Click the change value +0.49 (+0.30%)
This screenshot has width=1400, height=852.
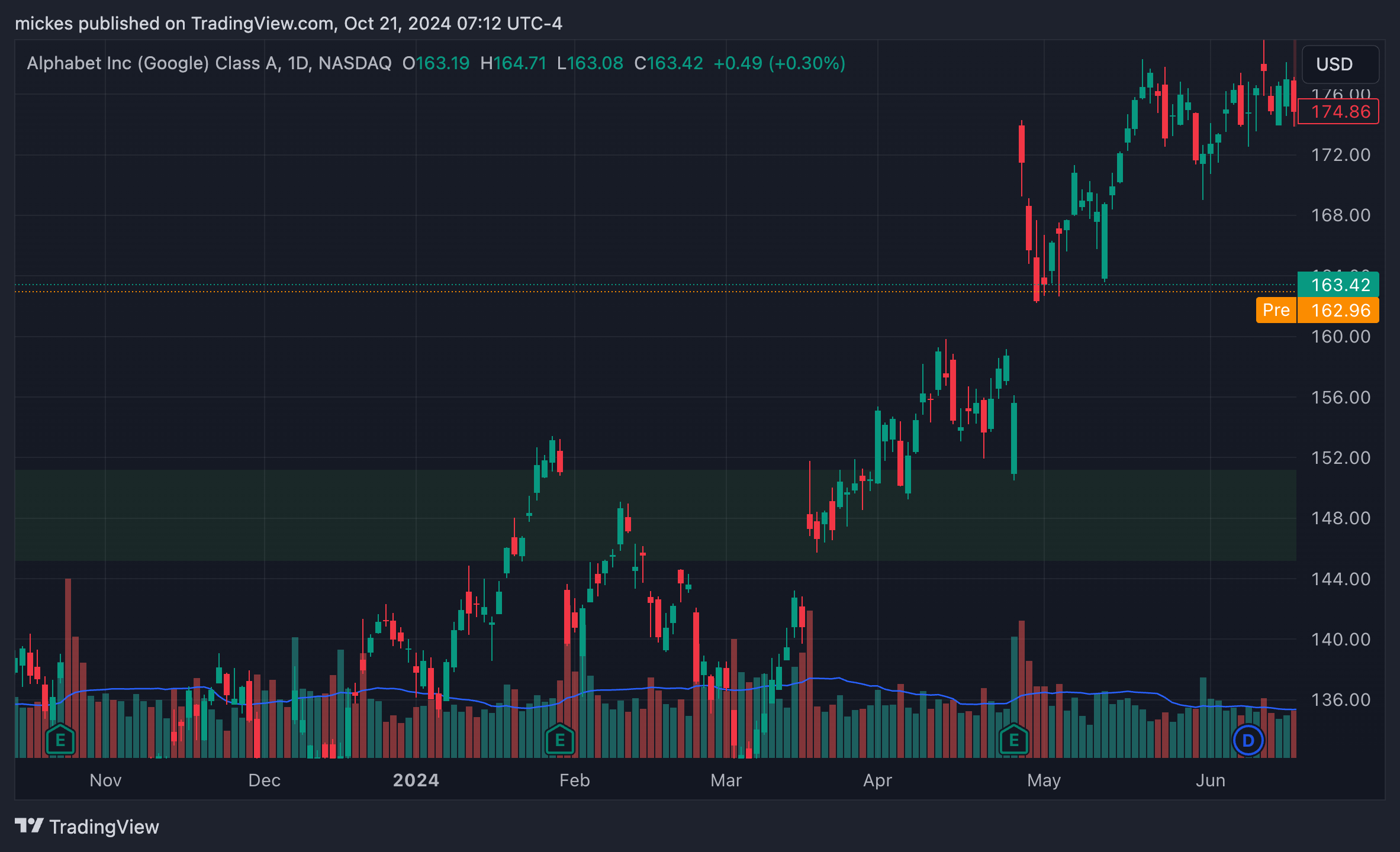click(x=780, y=63)
